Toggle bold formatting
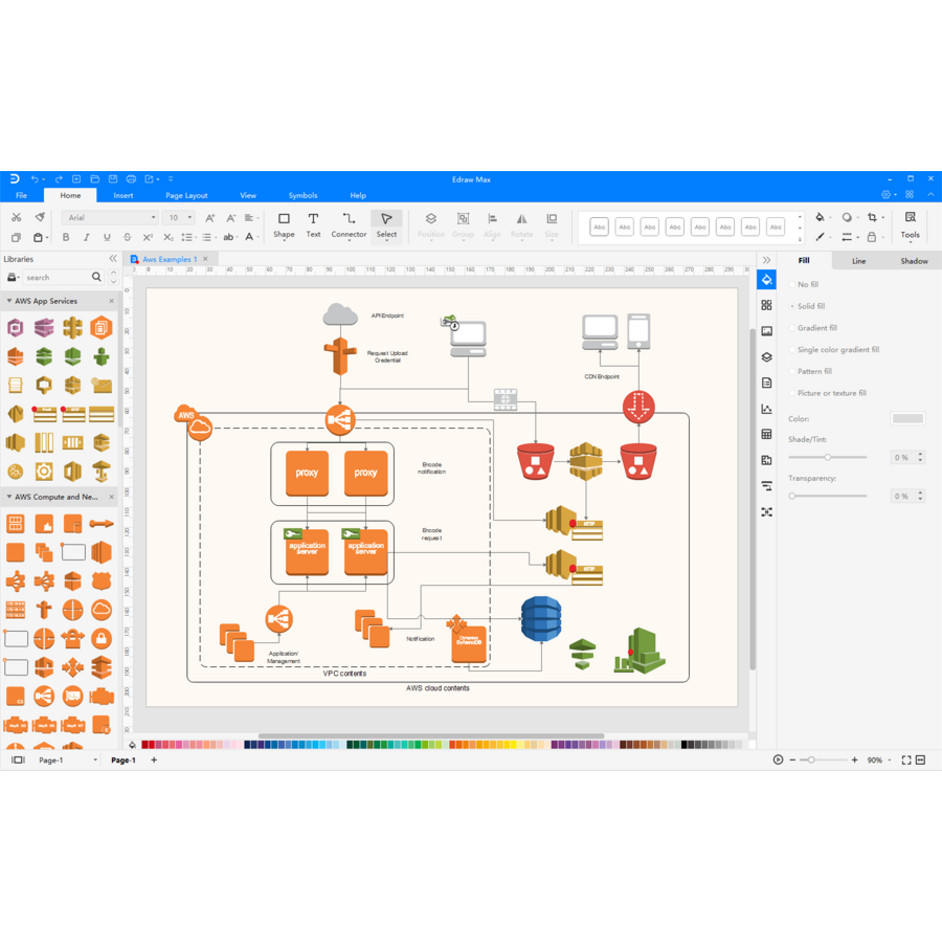This screenshot has width=942, height=942. point(66,237)
